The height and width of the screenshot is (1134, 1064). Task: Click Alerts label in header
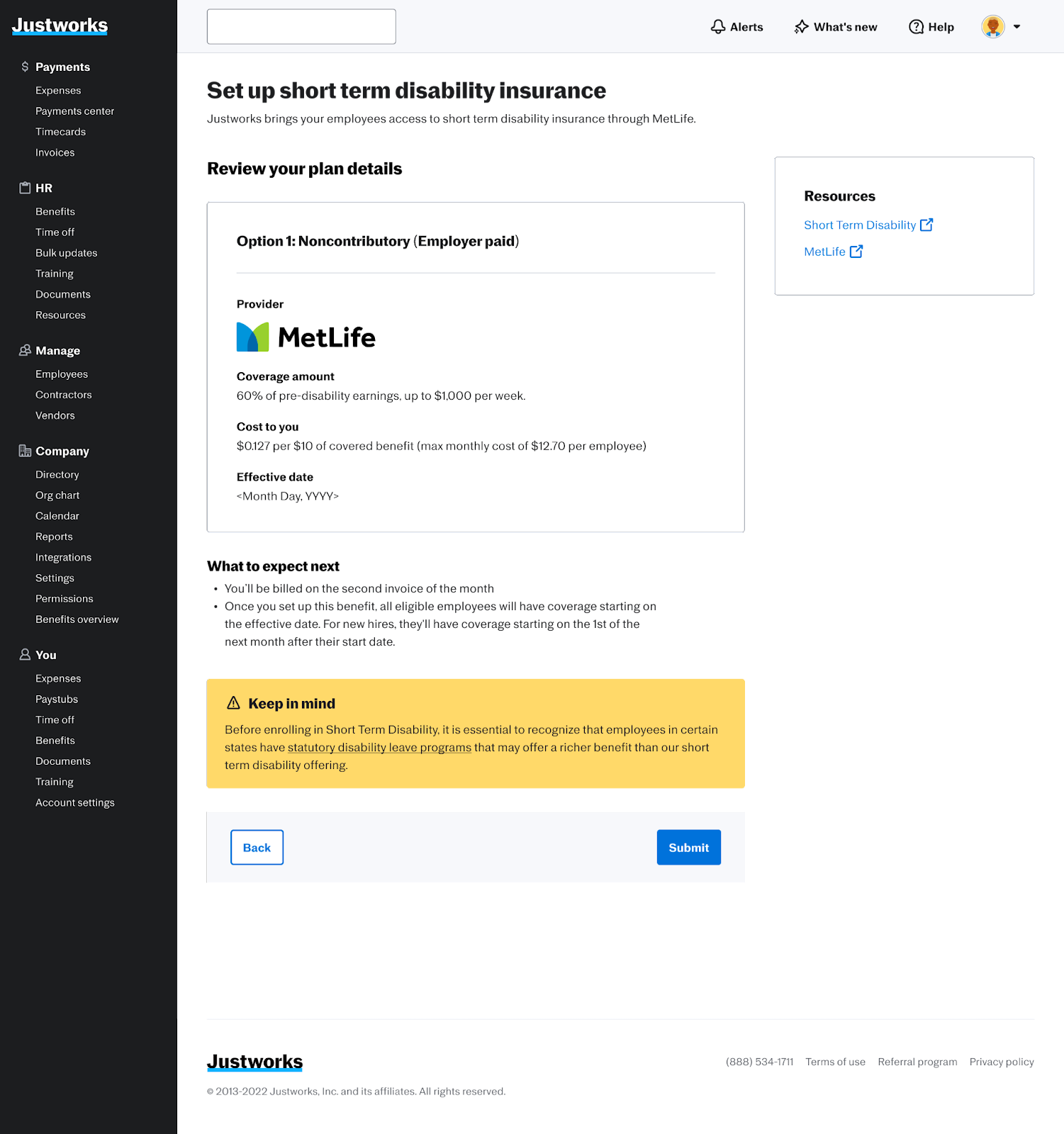746,27
